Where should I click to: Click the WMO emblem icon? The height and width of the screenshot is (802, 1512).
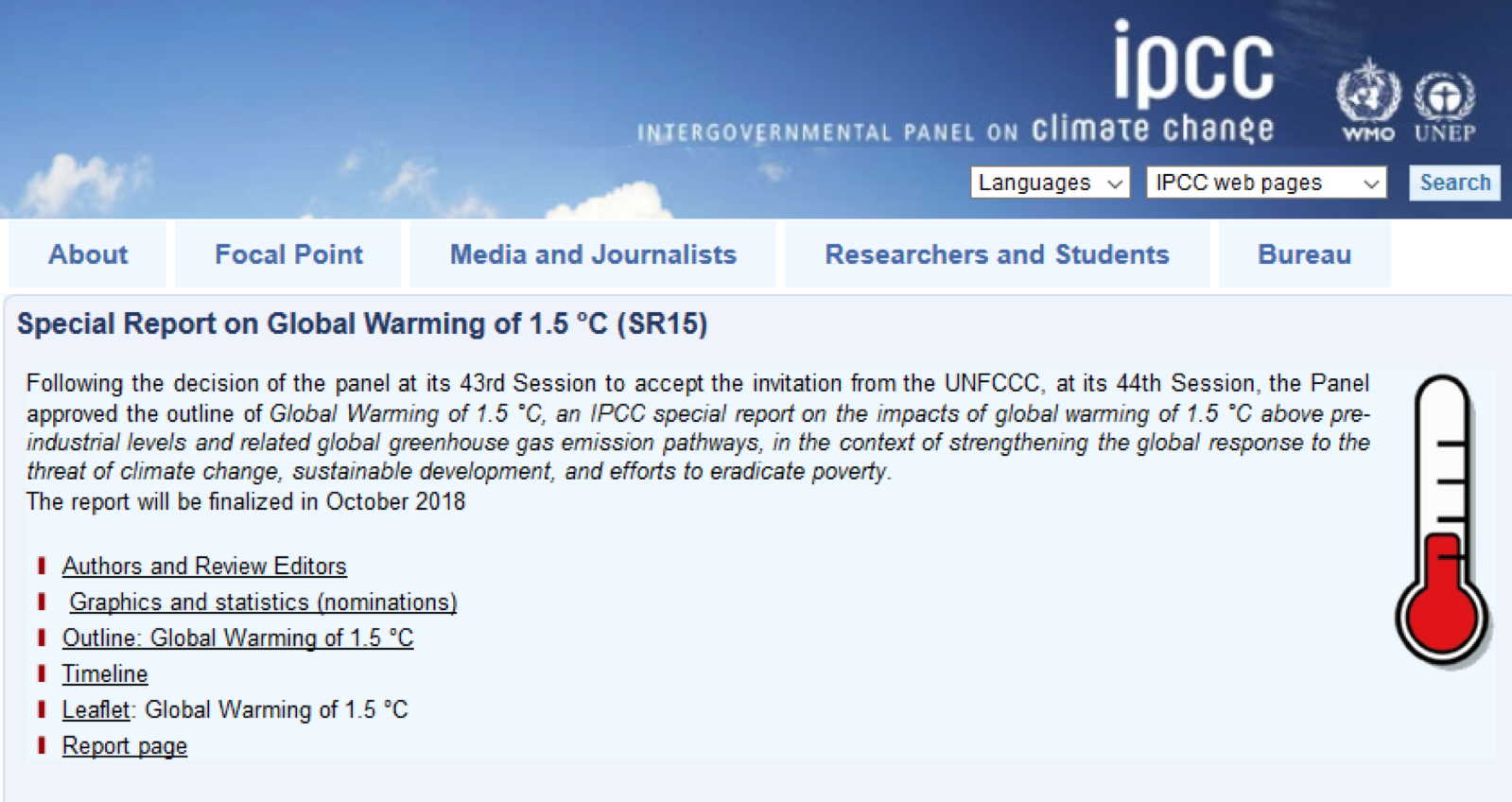click(1367, 93)
